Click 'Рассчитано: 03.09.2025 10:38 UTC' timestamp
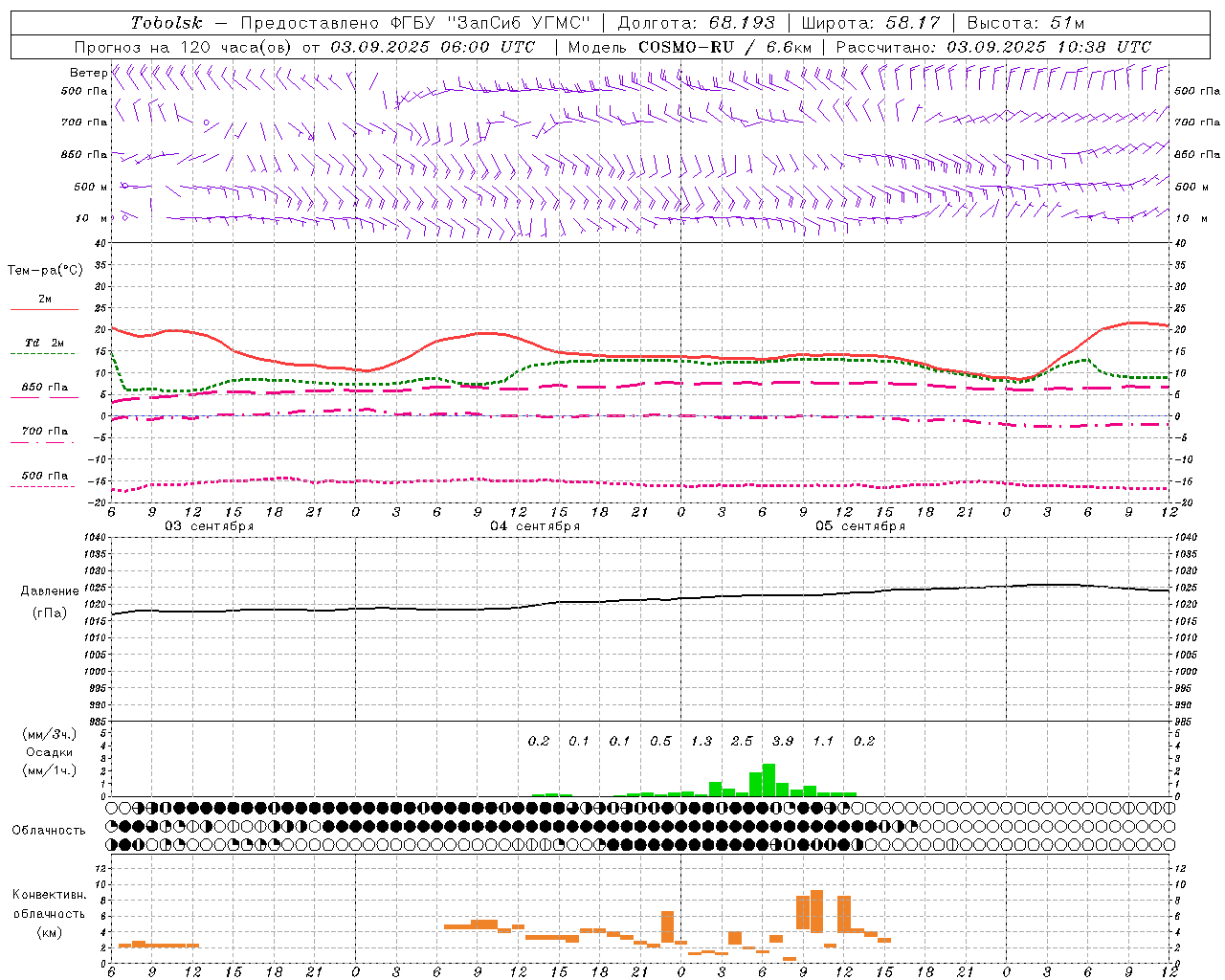 click(x=993, y=47)
